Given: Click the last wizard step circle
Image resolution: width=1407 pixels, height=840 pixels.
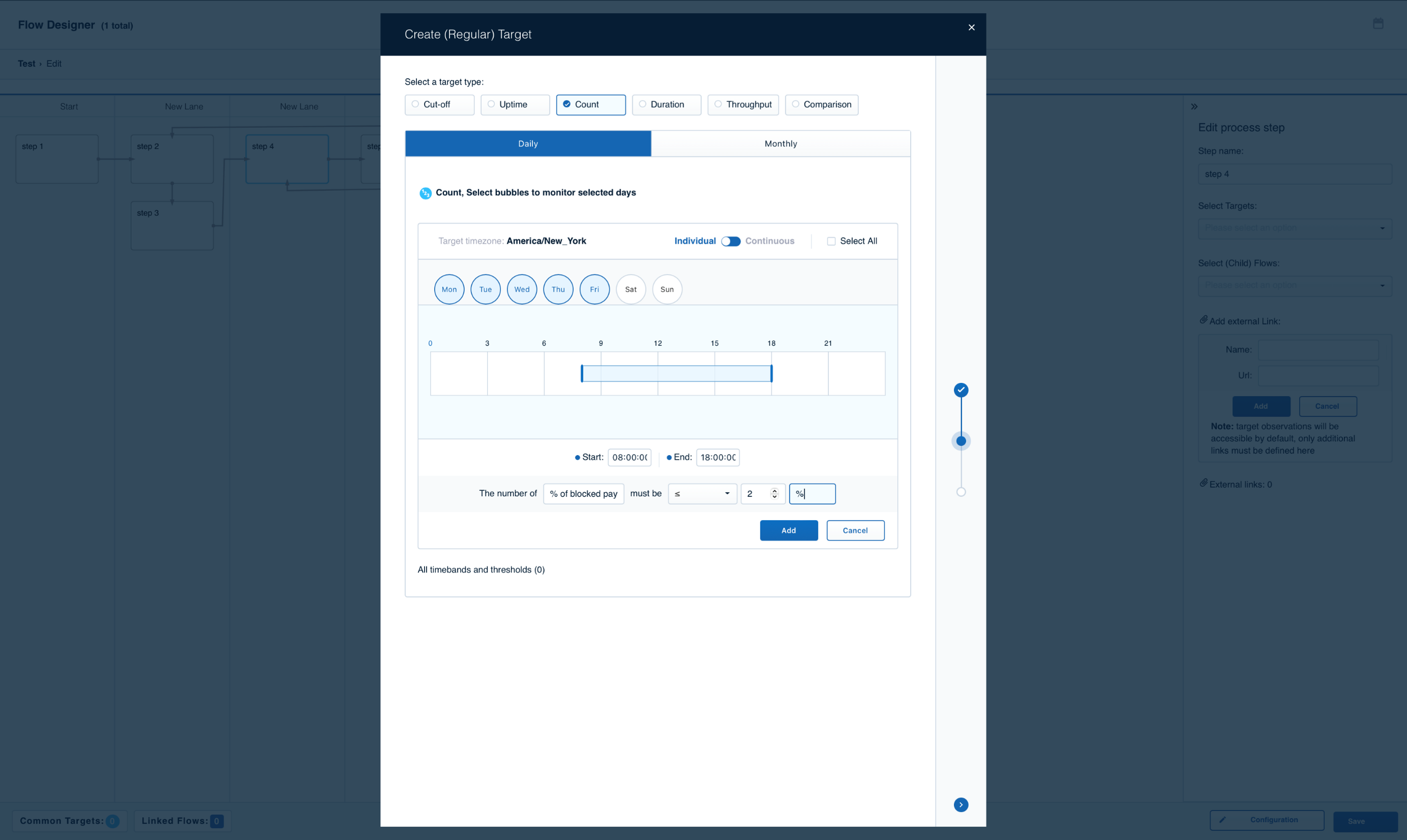Looking at the screenshot, I should tap(961, 492).
